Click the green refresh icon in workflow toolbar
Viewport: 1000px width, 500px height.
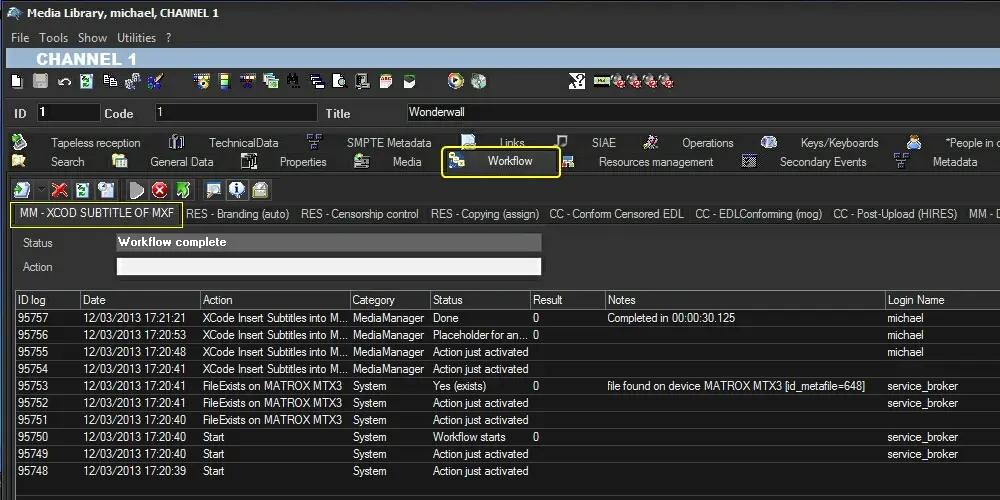[83, 190]
